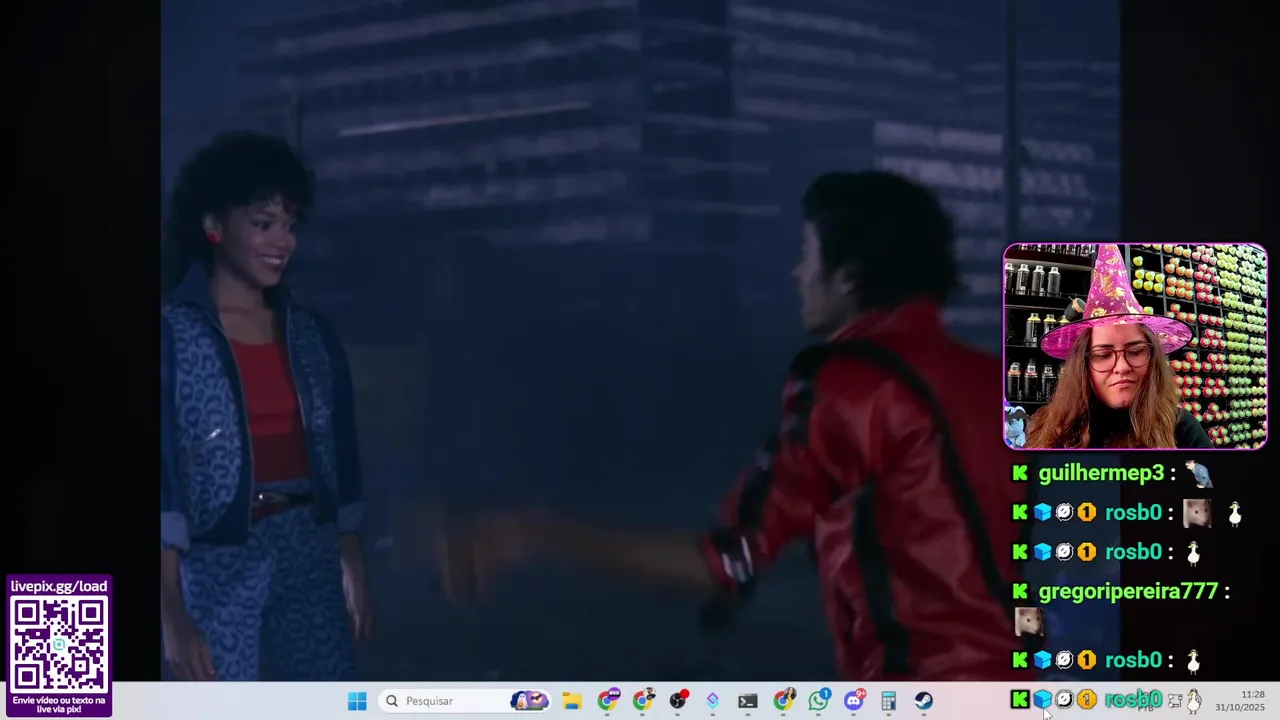1280x720 pixels.
Task: Click the search highlights bat icon
Action: (530, 701)
